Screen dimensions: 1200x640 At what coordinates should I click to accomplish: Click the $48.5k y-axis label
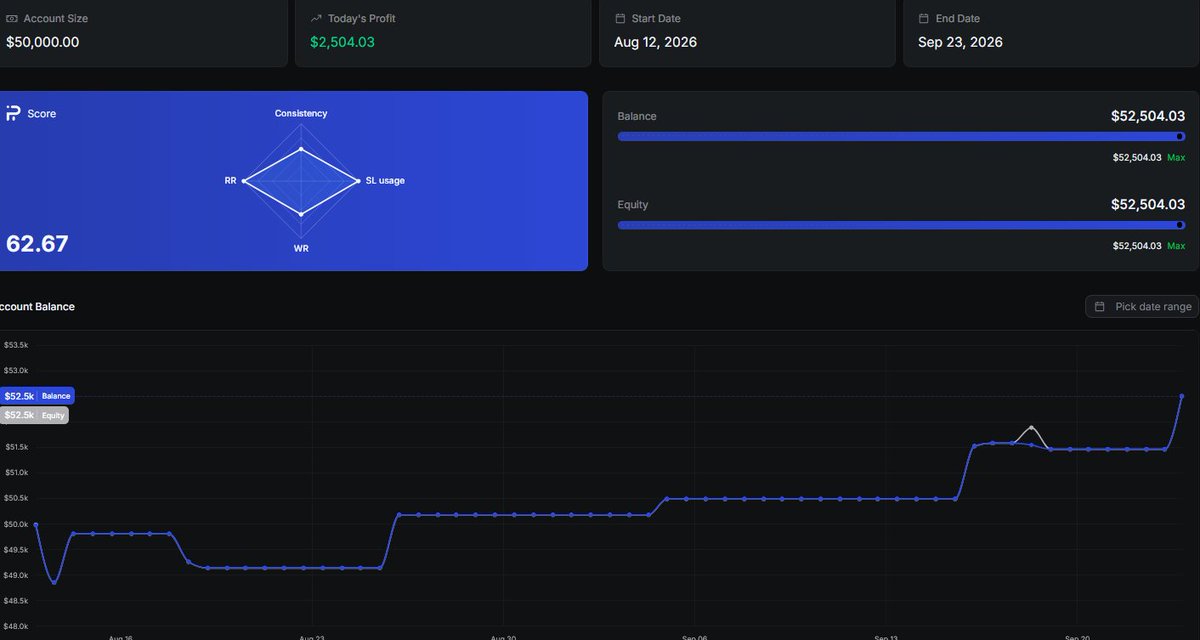point(16,601)
